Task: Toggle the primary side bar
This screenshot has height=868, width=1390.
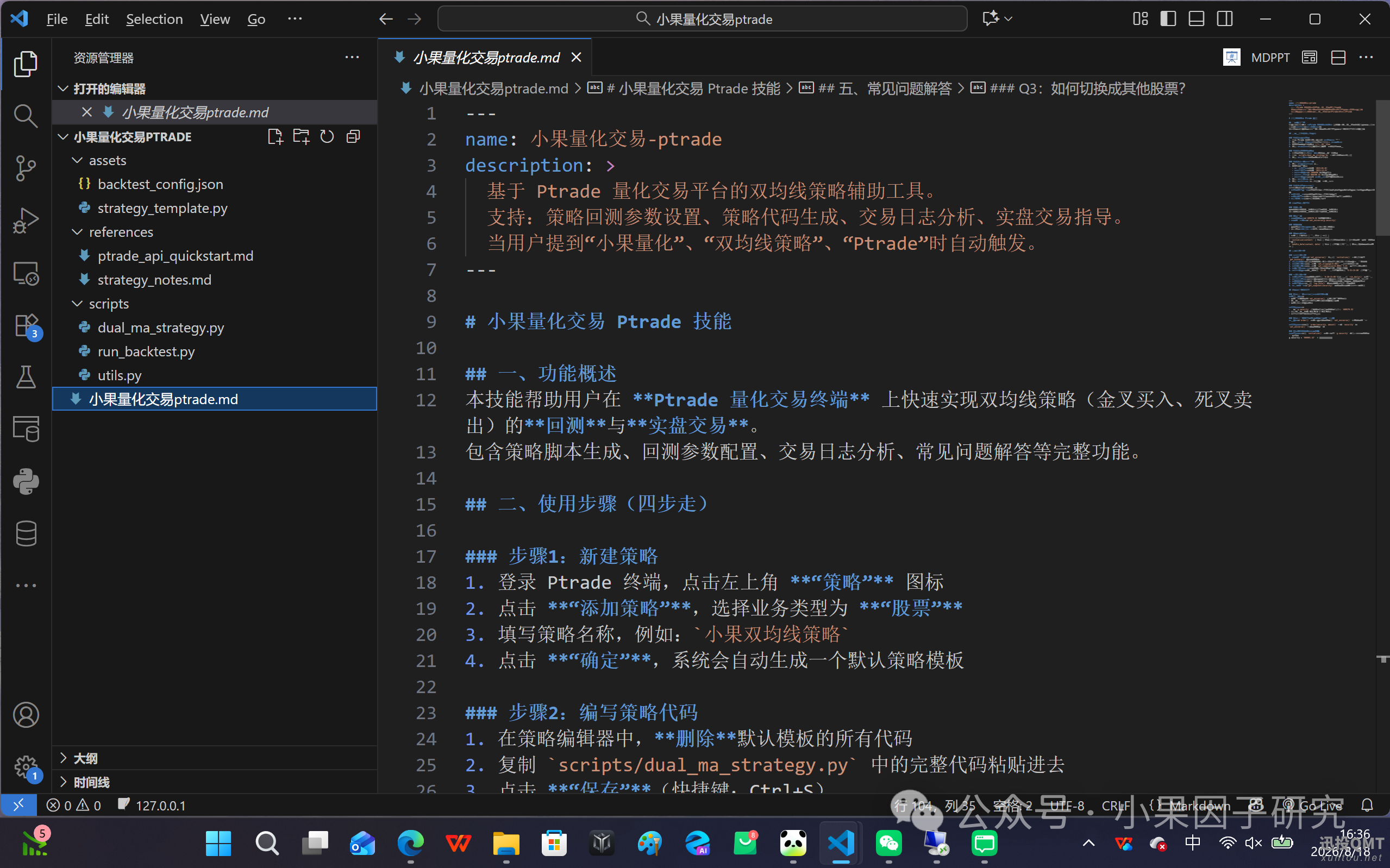Action: coord(1168,19)
